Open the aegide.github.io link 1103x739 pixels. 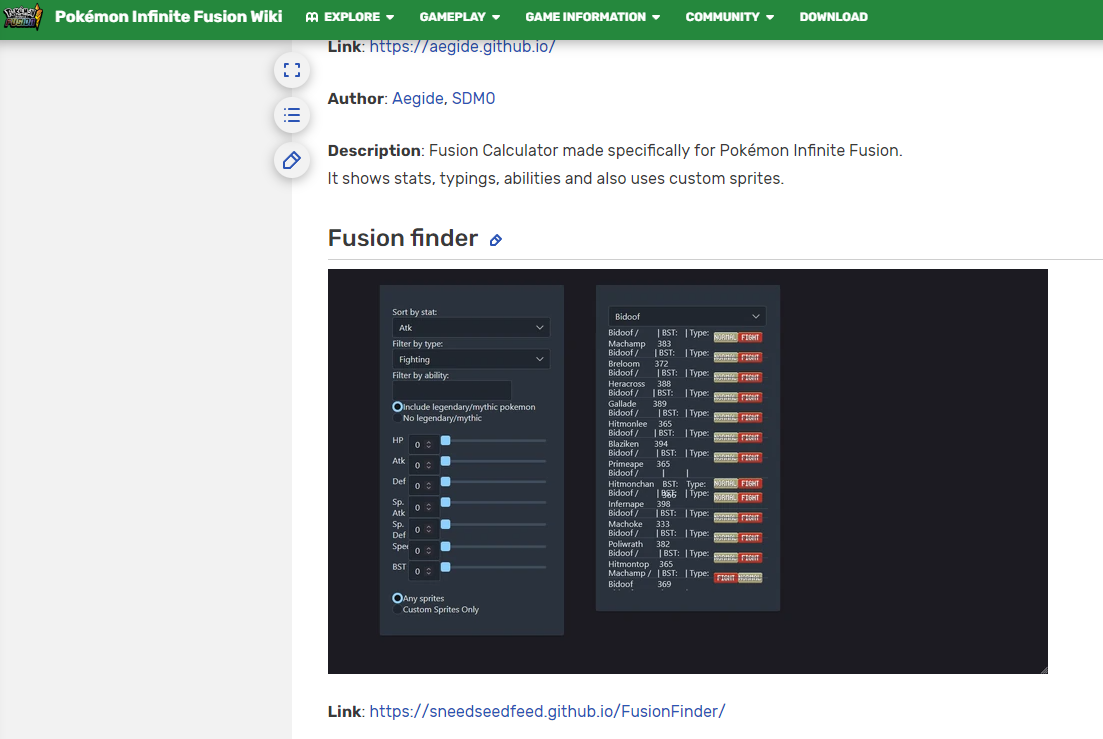[x=462, y=46]
